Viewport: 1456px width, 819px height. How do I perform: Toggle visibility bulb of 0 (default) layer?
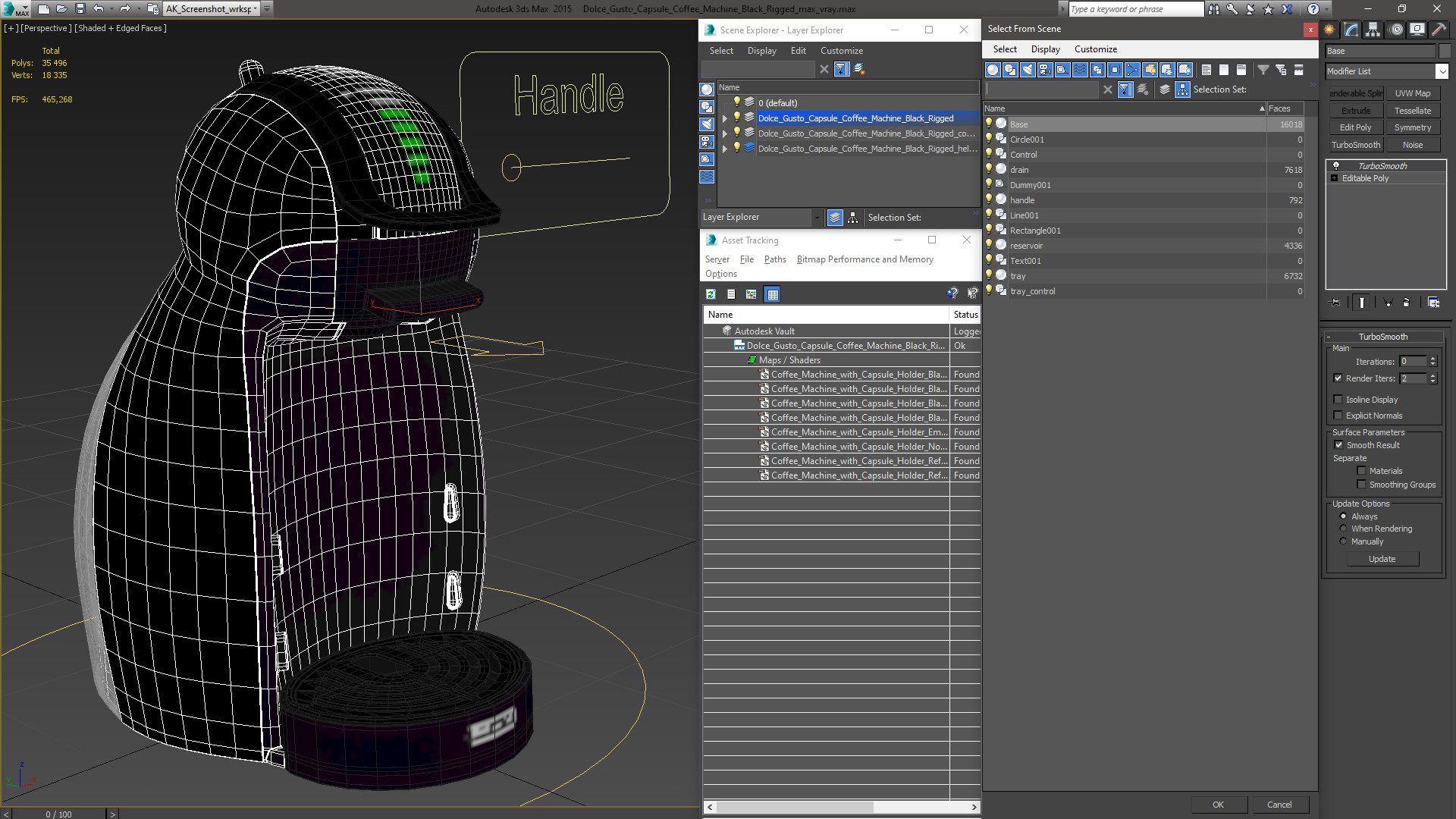tap(736, 102)
